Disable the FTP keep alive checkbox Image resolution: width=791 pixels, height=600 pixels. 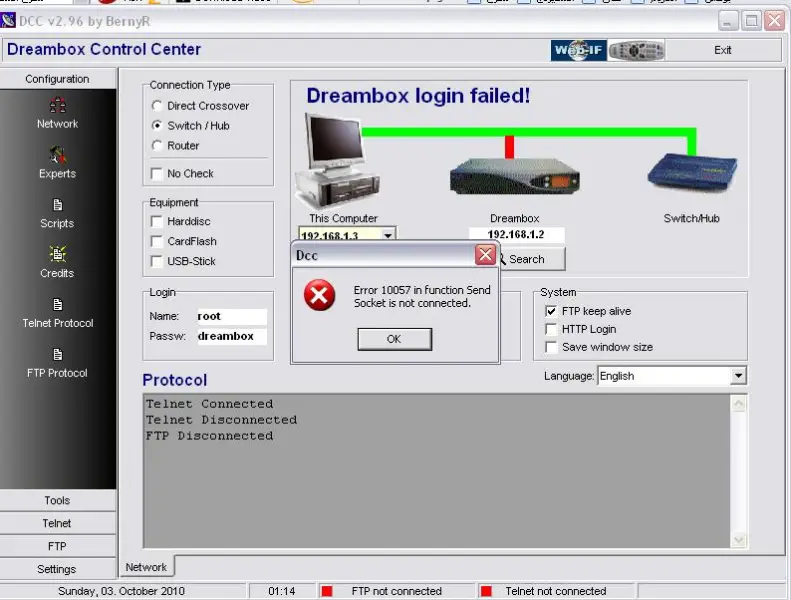[551, 311]
